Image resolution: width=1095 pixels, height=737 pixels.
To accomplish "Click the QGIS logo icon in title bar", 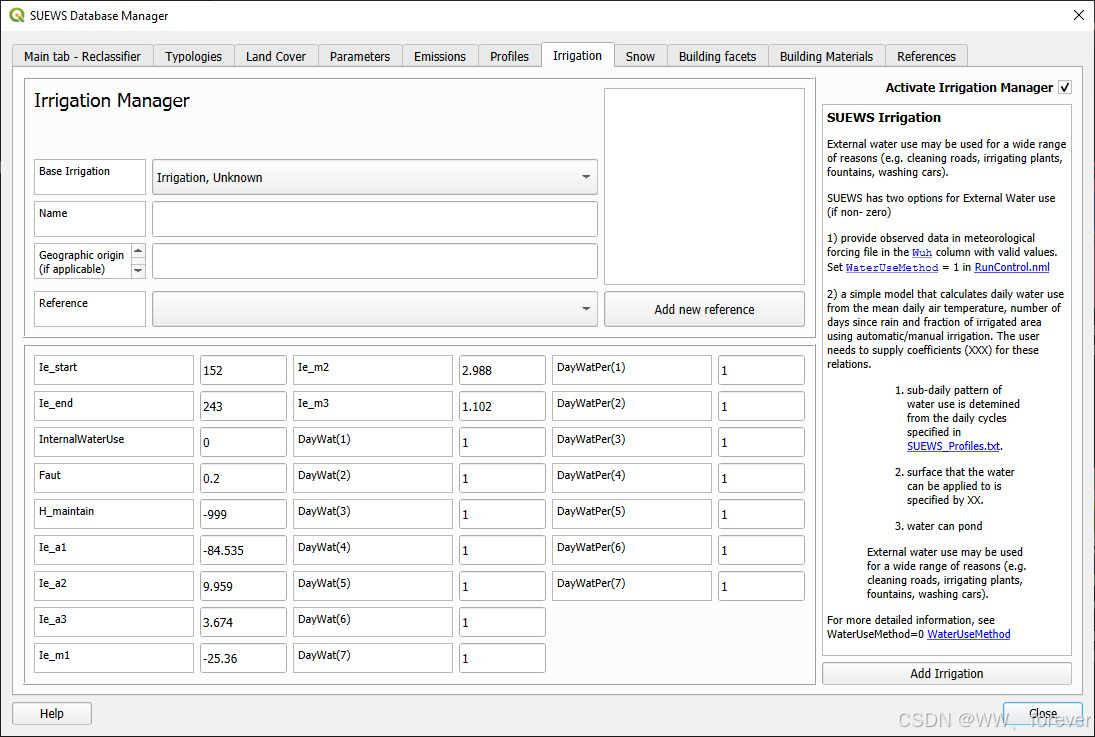I will click(17, 15).
